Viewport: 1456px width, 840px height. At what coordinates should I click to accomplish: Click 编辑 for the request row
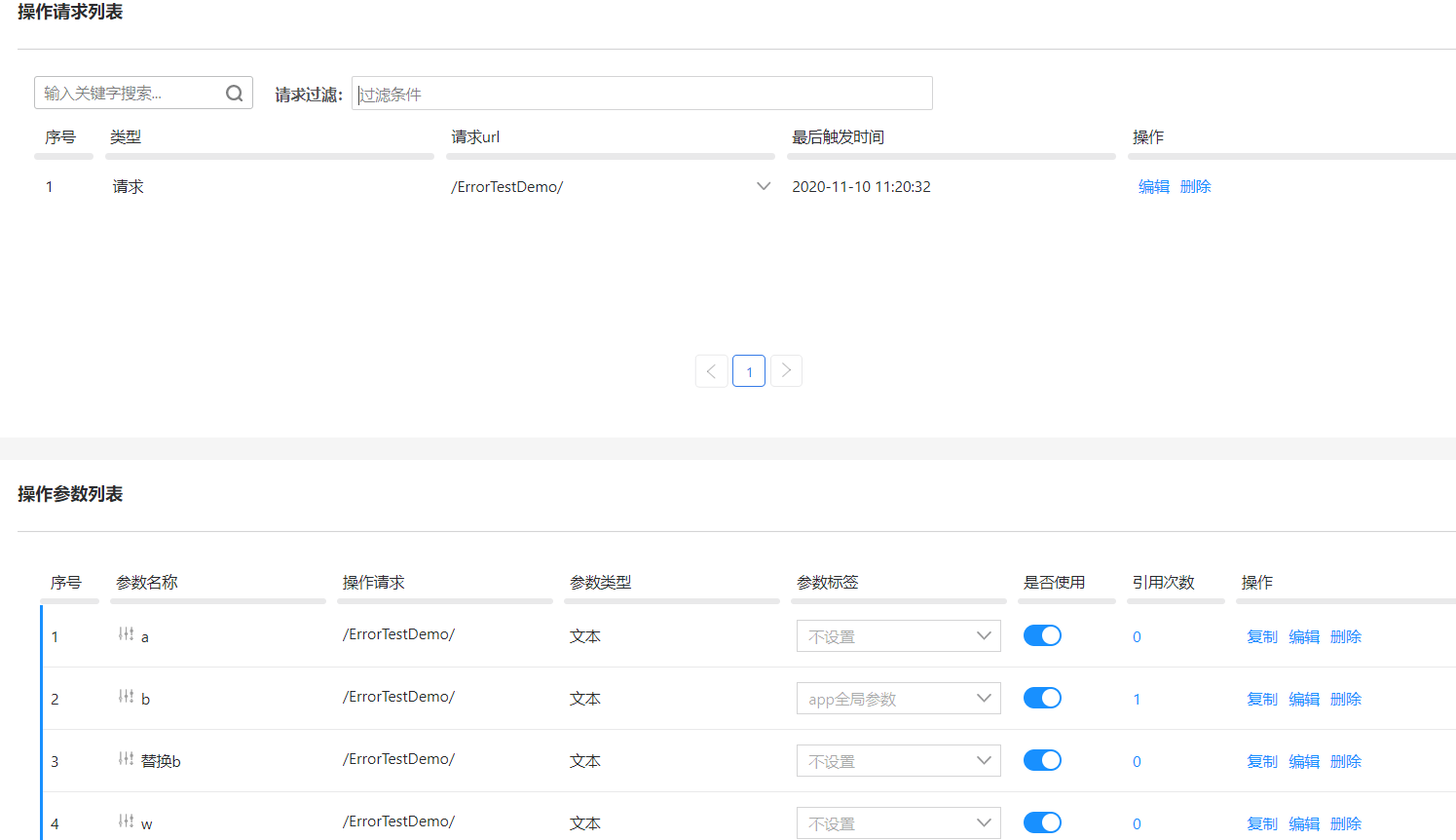(1153, 187)
